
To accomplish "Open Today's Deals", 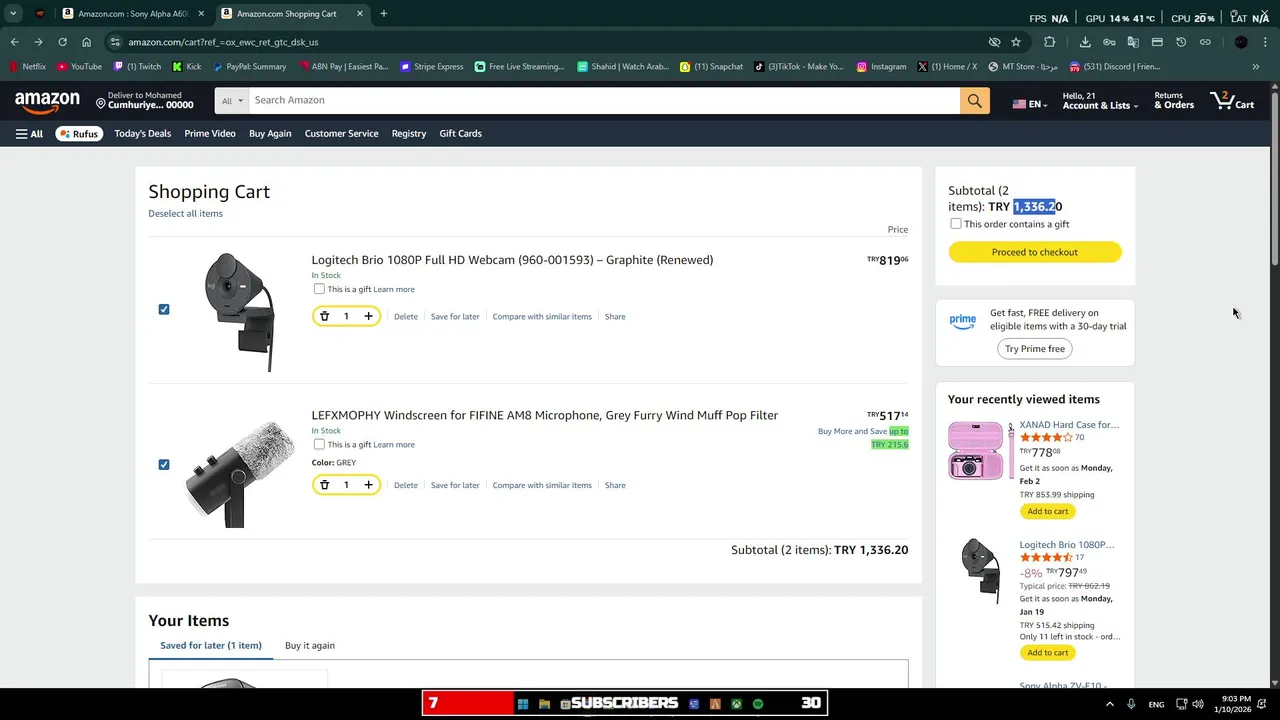I will coord(142,133).
